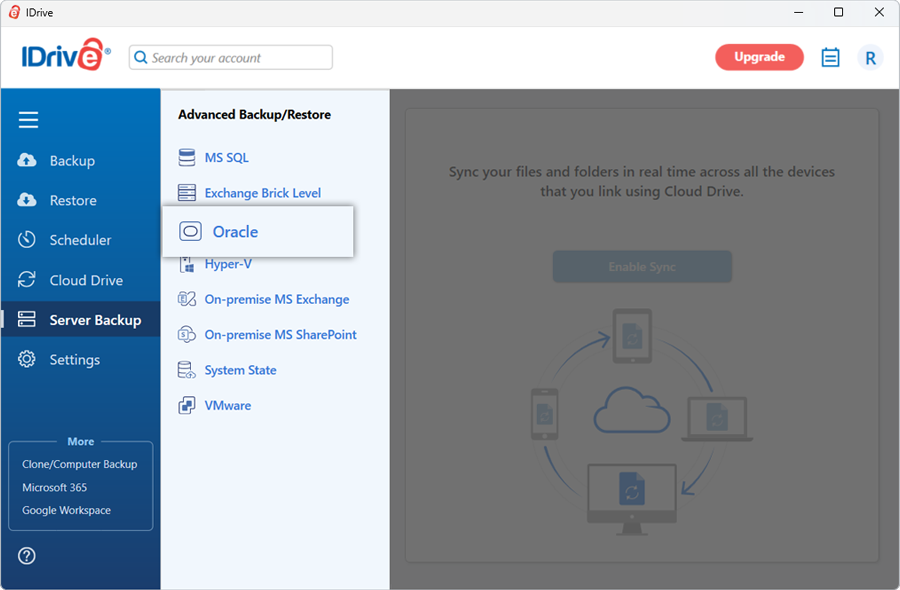Open Hyper-V backup option
Image resolution: width=900 pixels, height=590 pixels.
pos(227,265)
